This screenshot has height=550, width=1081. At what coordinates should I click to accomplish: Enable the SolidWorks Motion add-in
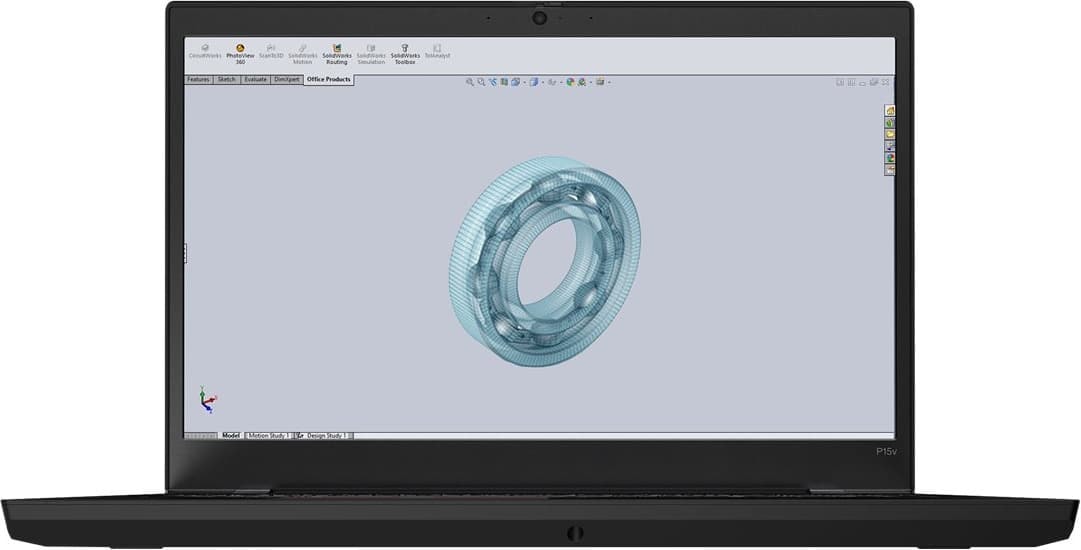[303, 54]
